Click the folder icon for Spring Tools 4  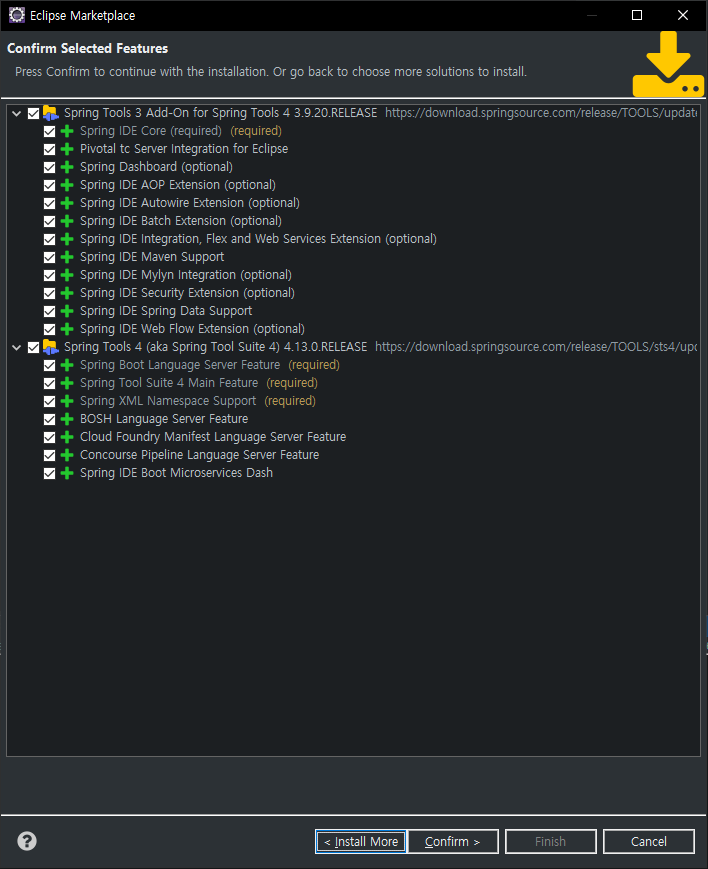[x=50, y=347]
